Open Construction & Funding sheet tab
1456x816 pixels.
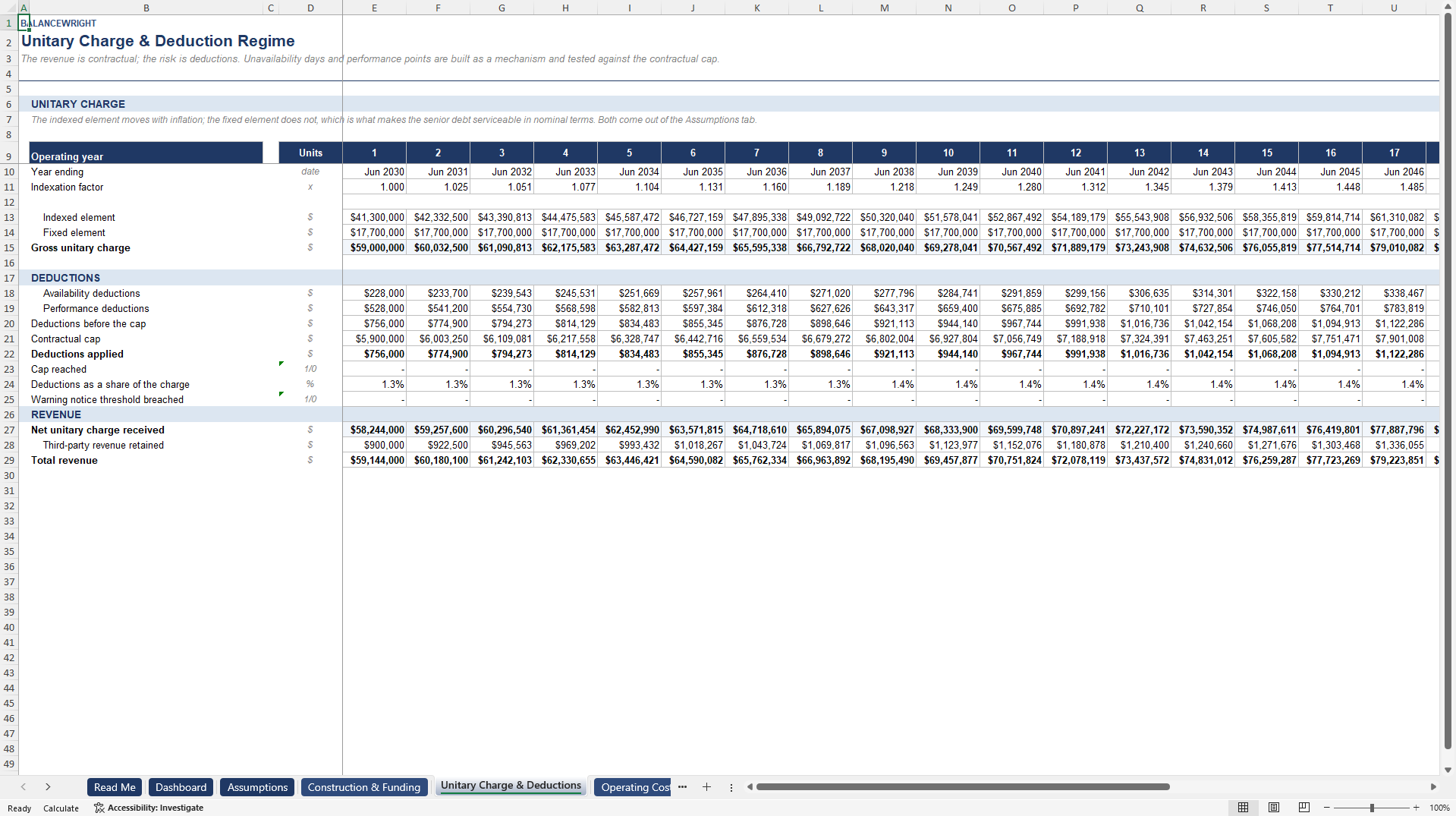364,787
